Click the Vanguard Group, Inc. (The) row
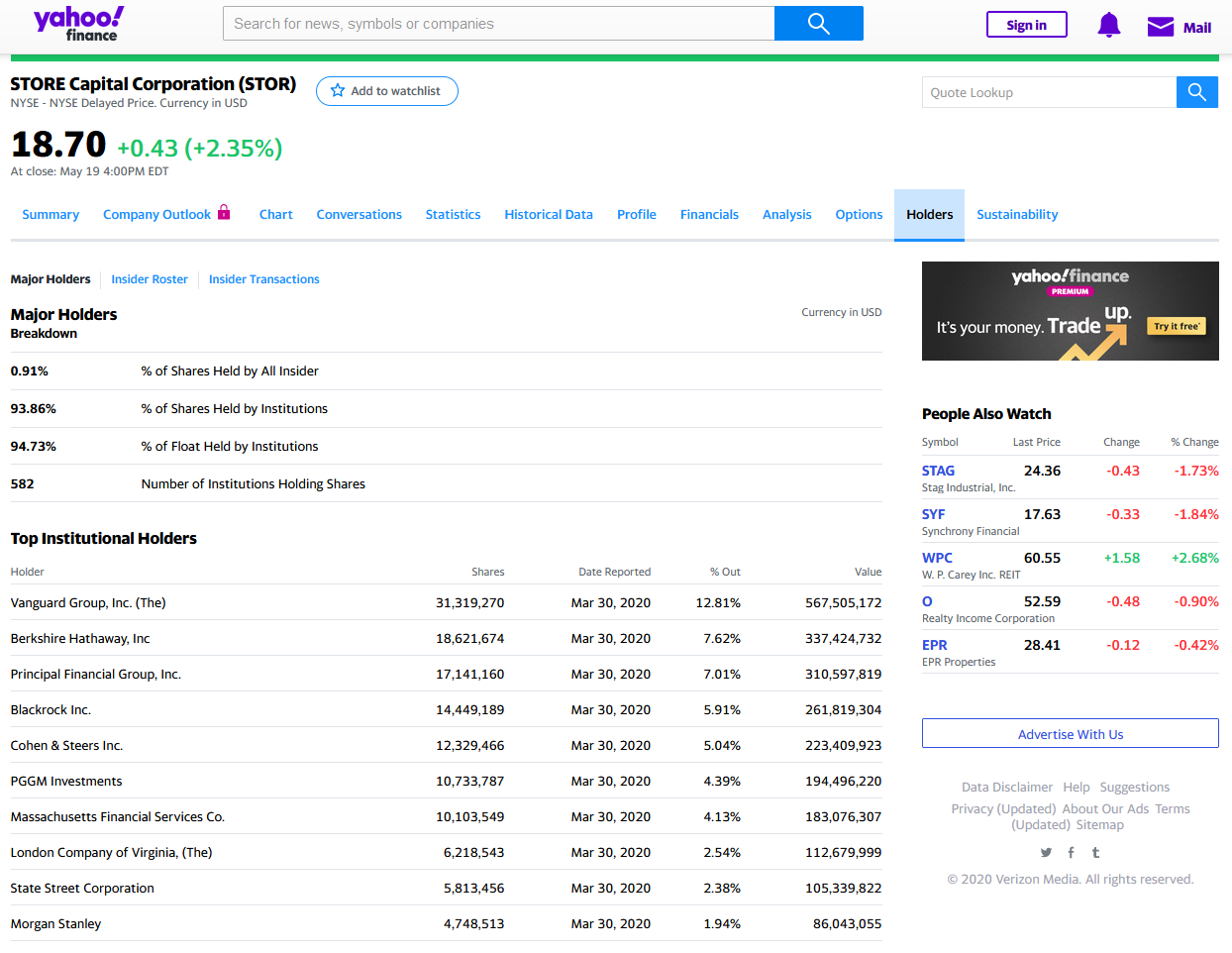 (x=446, y=602)
